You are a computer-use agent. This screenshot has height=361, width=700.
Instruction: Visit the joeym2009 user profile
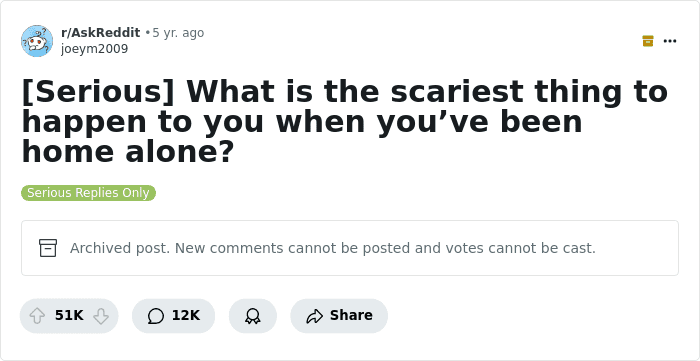[95, 49]
